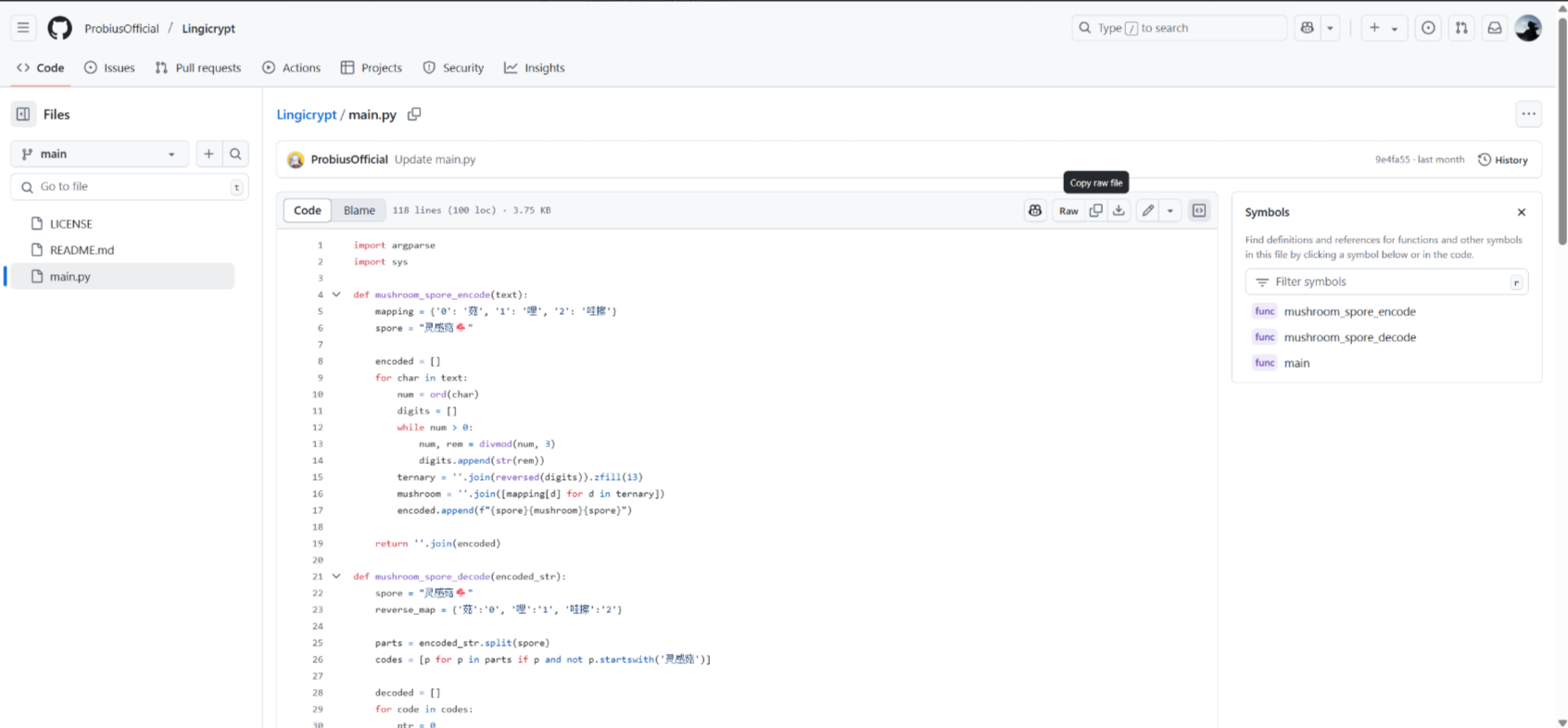Expand the Copilot dropdown arrow in header
The height and width of the screenshot is (728, 1568).
[x=1331, y=28]
